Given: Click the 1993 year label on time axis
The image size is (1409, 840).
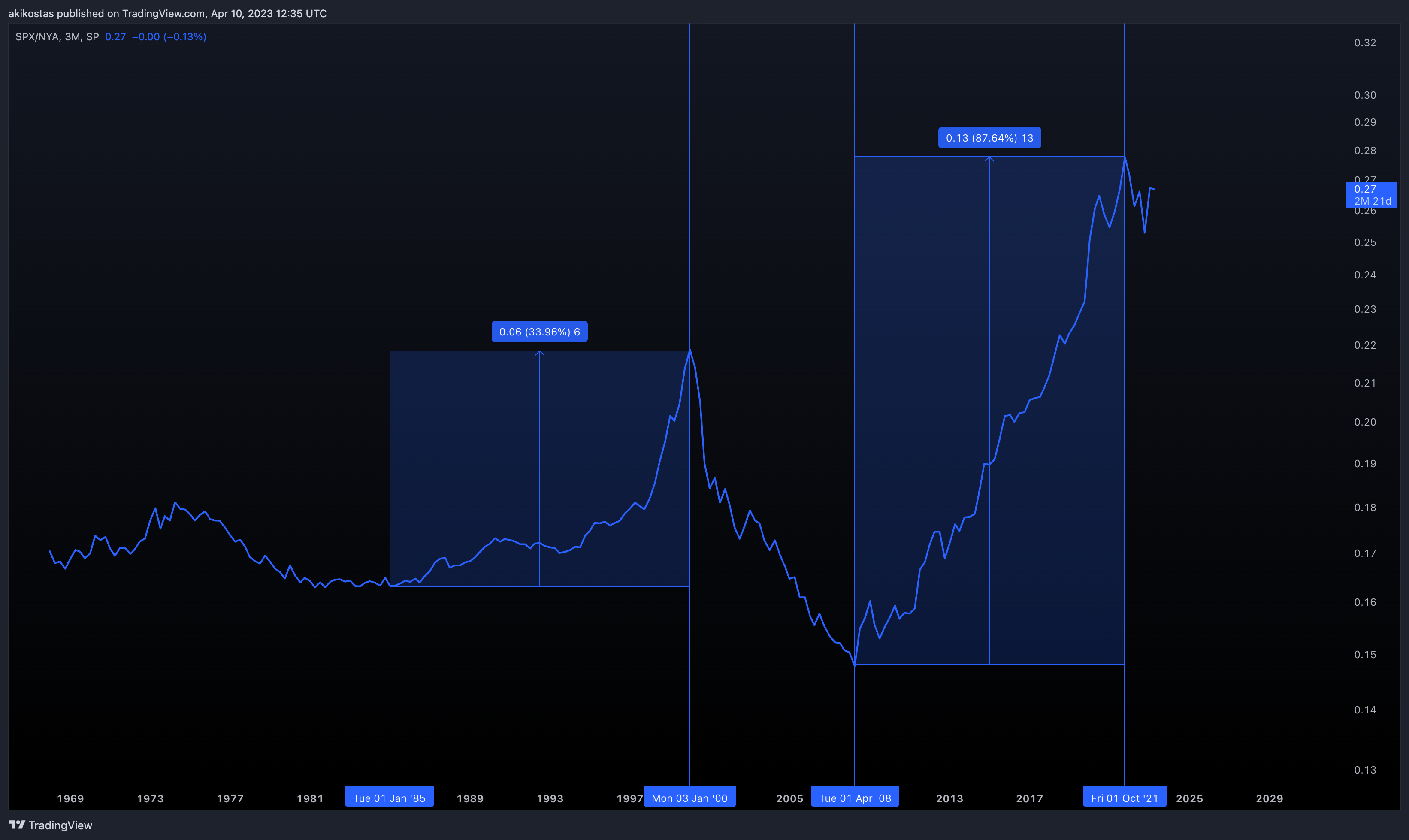Looking at the screenshot, I should 550,799.
